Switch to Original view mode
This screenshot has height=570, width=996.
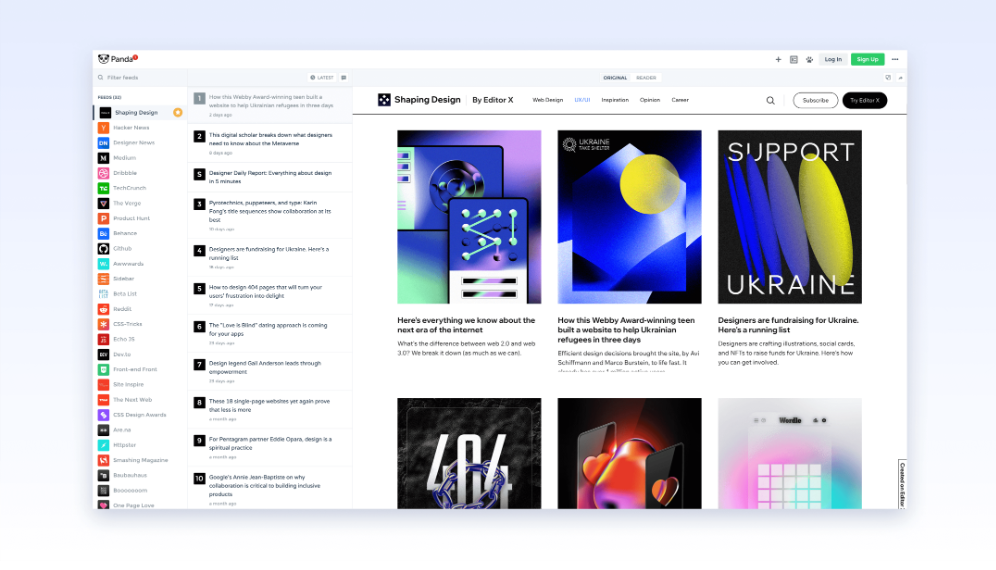(615, 78)
